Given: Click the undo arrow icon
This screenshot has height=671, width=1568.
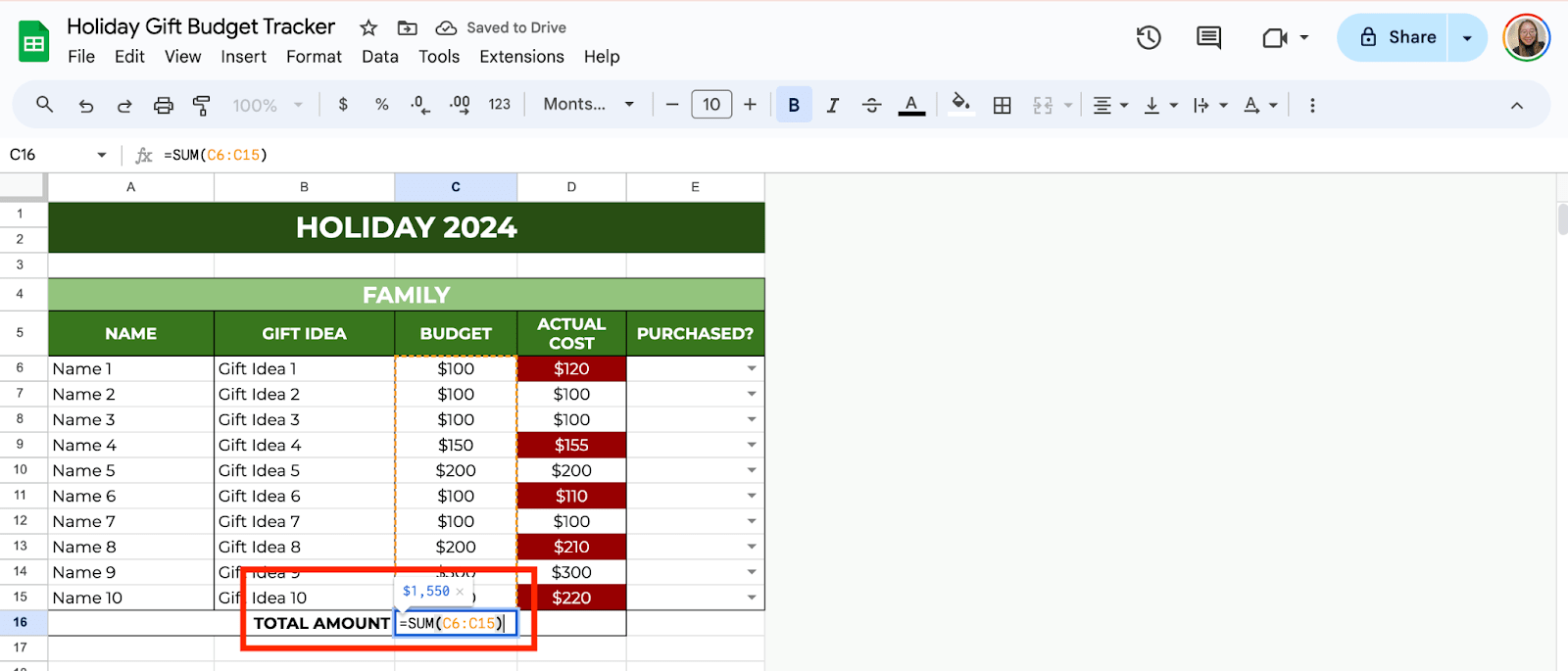Looking at the screenshot, I should point(86,105).
